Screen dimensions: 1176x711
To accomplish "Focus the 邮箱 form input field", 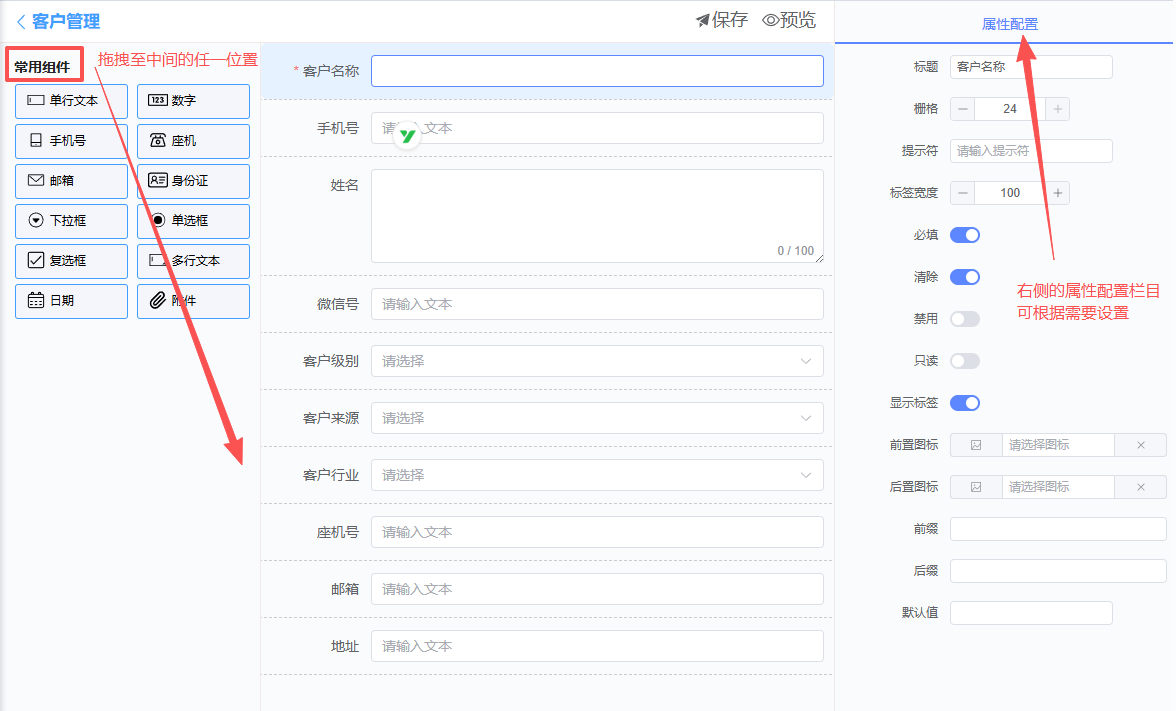I will [x=597, y=589].
